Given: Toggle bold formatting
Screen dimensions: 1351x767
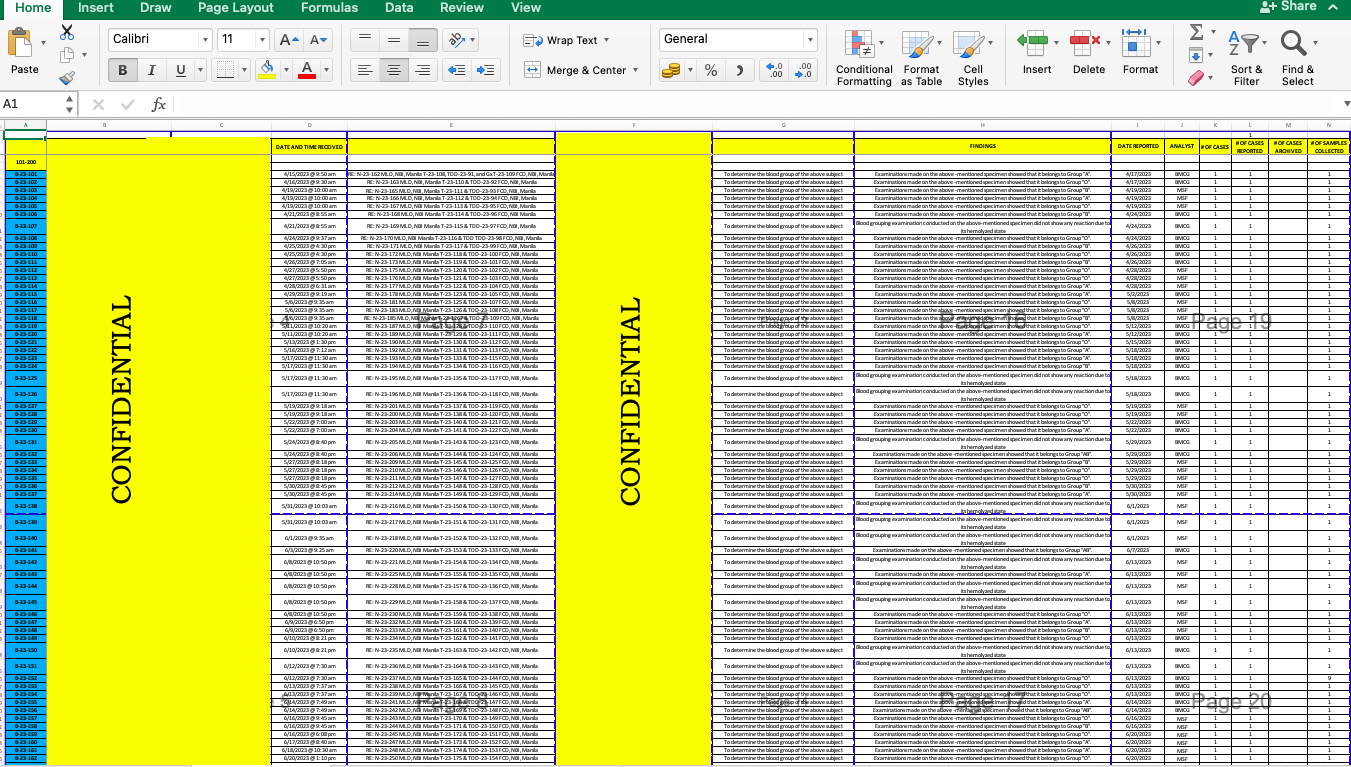Looking at the screenshot, I should tap(123, 70).
